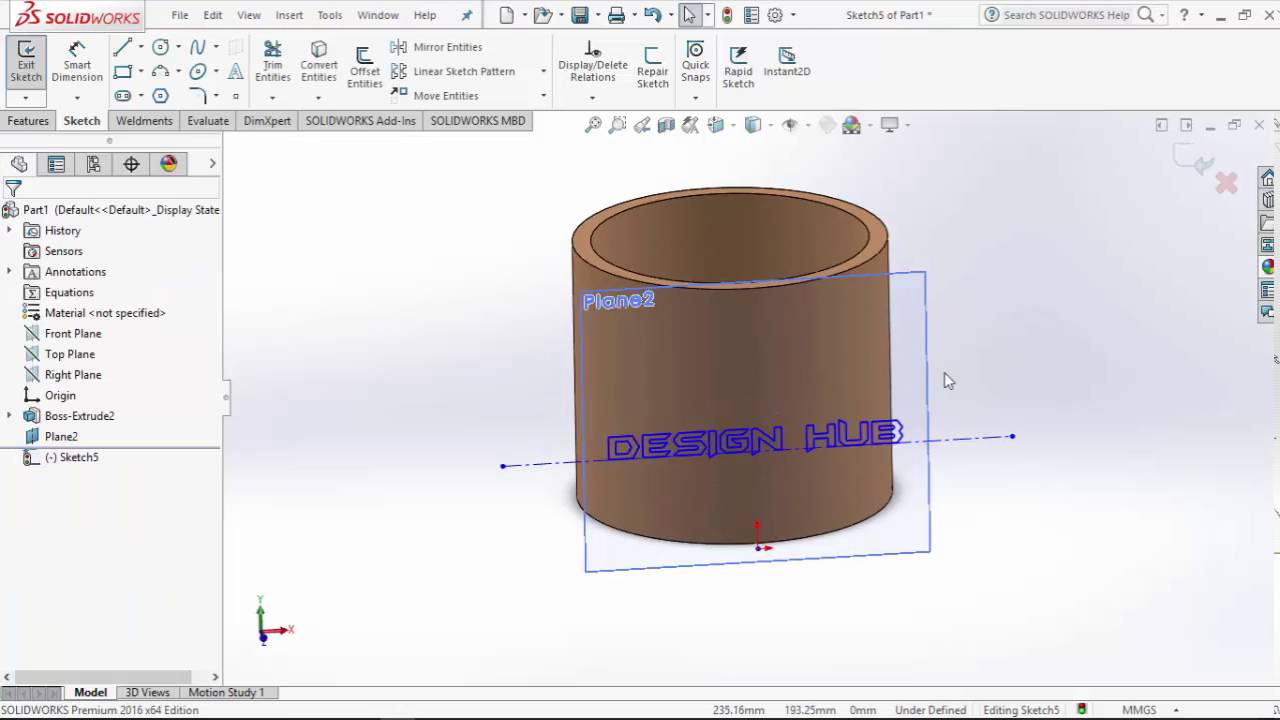Expand the manager tabs chevron
Image resolution: width=1280 pixels, height=720 pixels.
pos(212,164)
